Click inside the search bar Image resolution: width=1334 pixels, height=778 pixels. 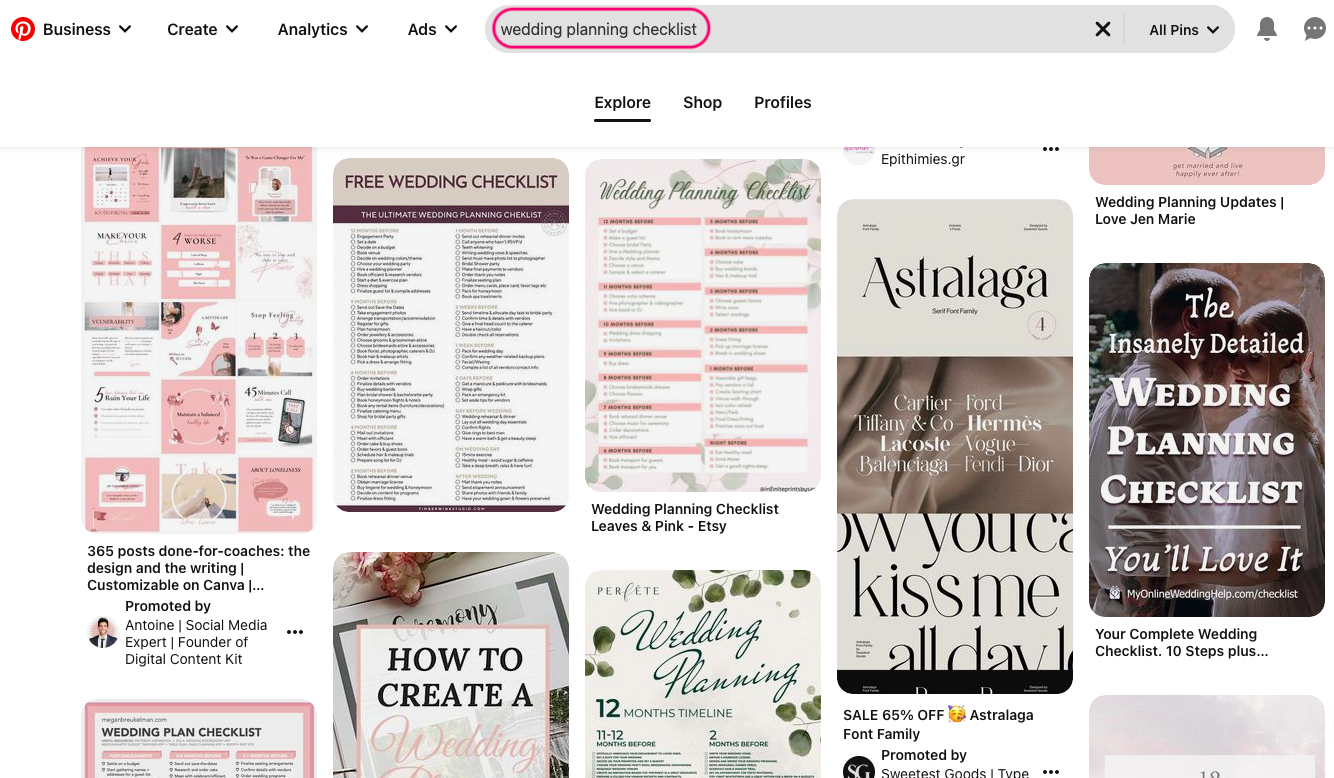coord(600,29)
